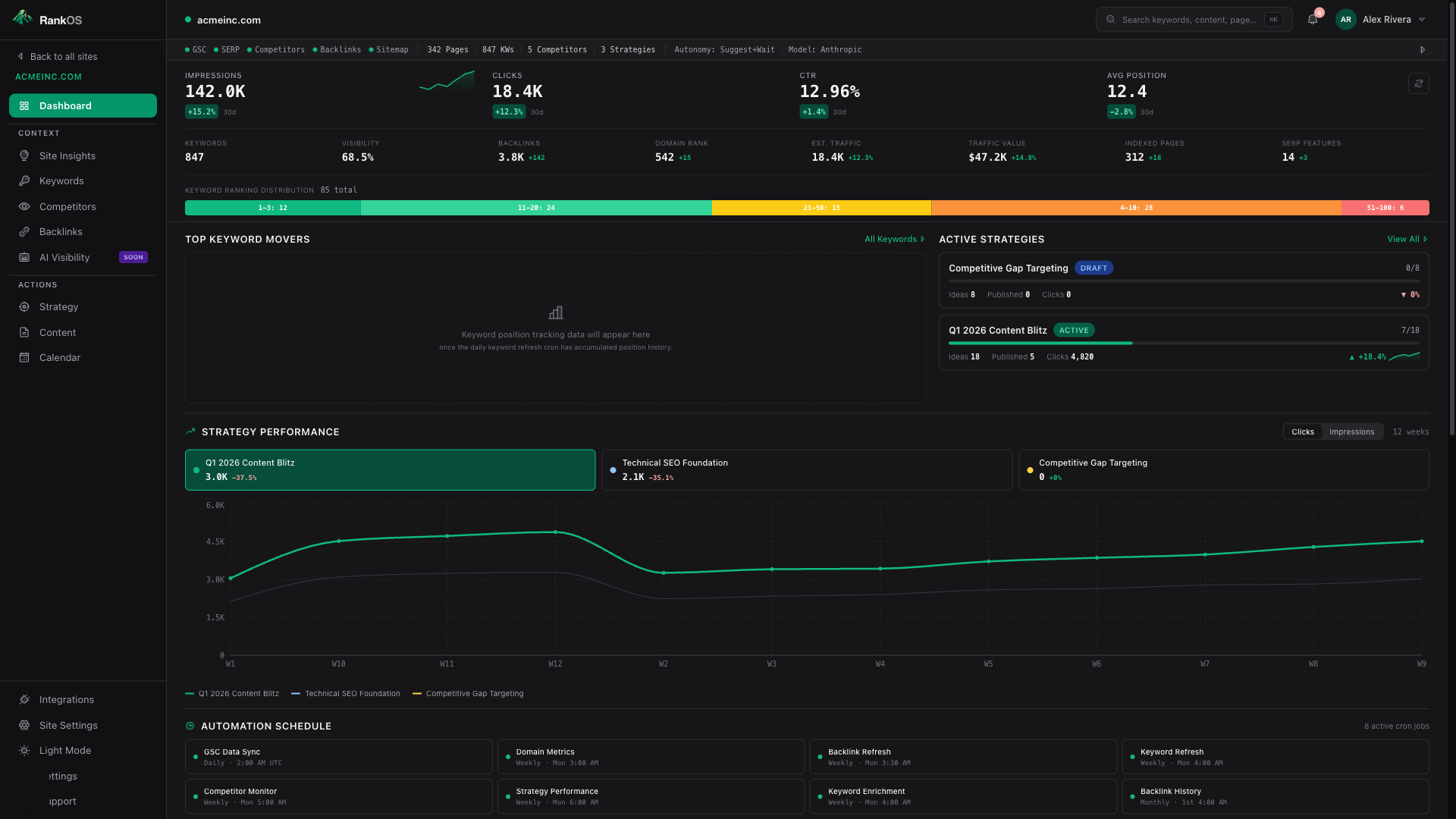Click the Q1 2026 Content Blitz progress bar
This screenshot has height=819, width=1456.
click(1183, 343)
